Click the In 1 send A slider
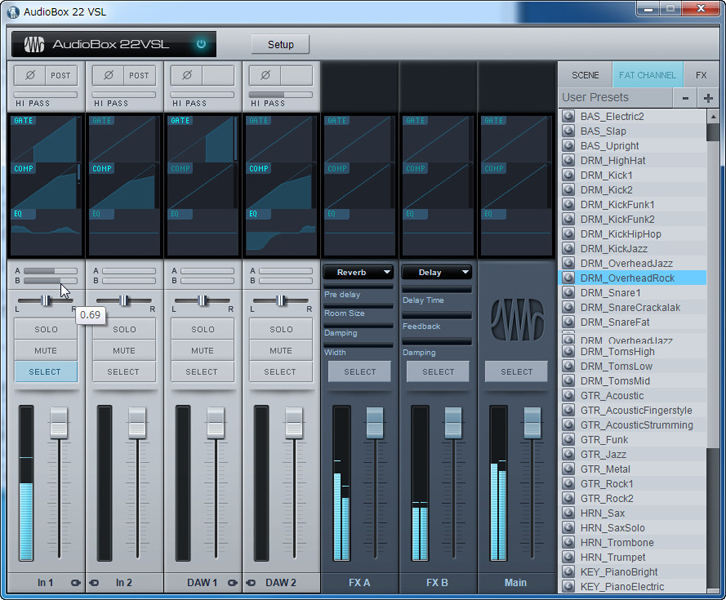Screen dimensions: 726x600 (50, 271)
